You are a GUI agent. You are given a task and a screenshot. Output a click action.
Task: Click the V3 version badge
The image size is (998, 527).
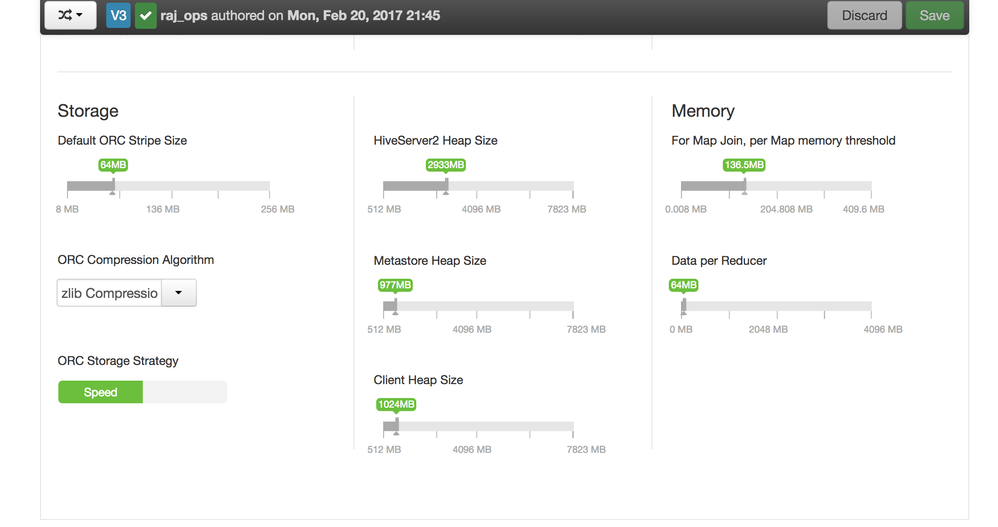(118, 16)
